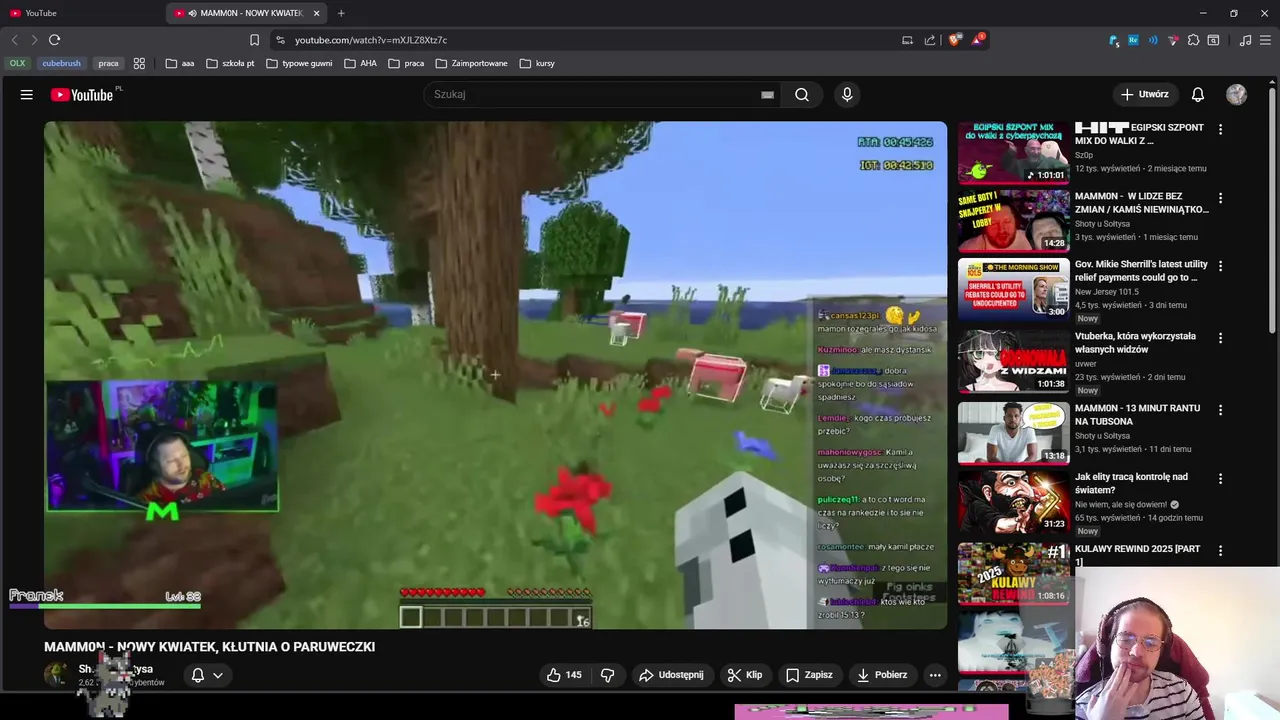The width and height of the screenshot is (1280, 720).
Task: Select the MAMMON - NOWY KWIATEK tab
Action: pos(245,13)
